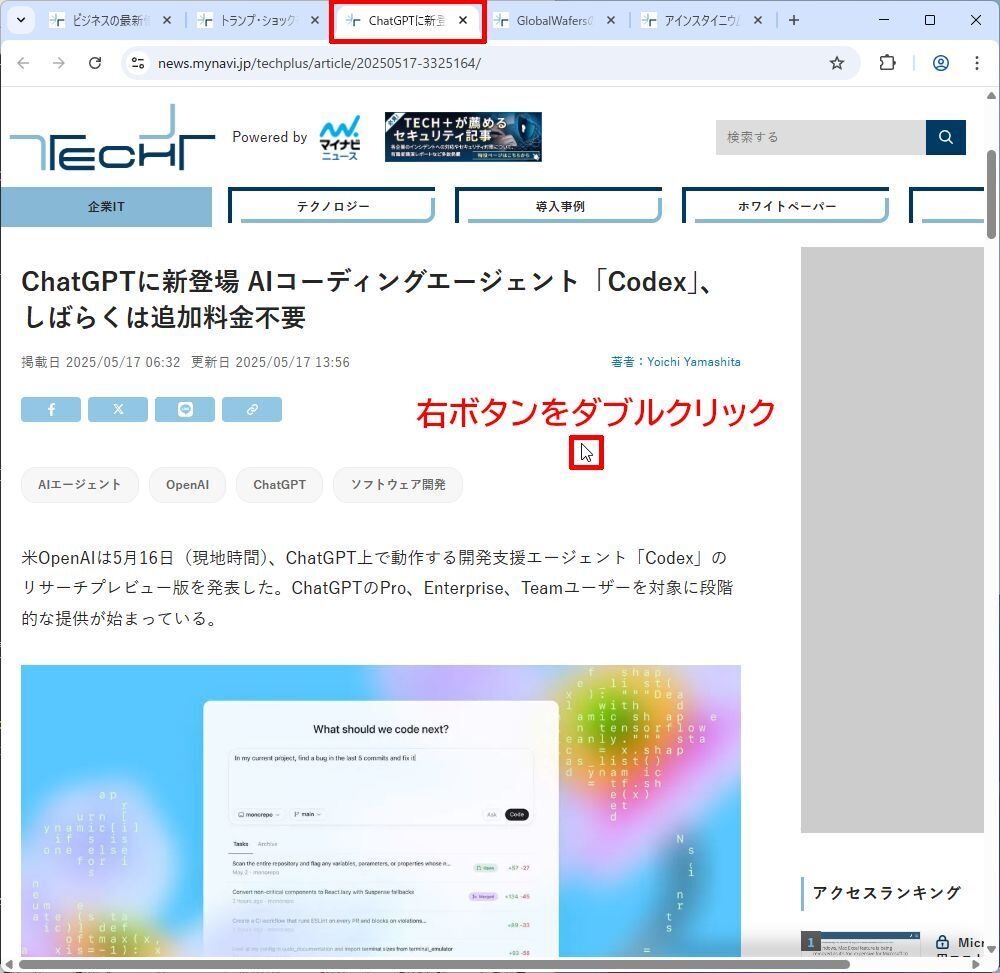Image resolution: width=1000 pixels, height=973 pixels.
Task: Open the セキュリティ記事 banner
Action: (463, 137)
